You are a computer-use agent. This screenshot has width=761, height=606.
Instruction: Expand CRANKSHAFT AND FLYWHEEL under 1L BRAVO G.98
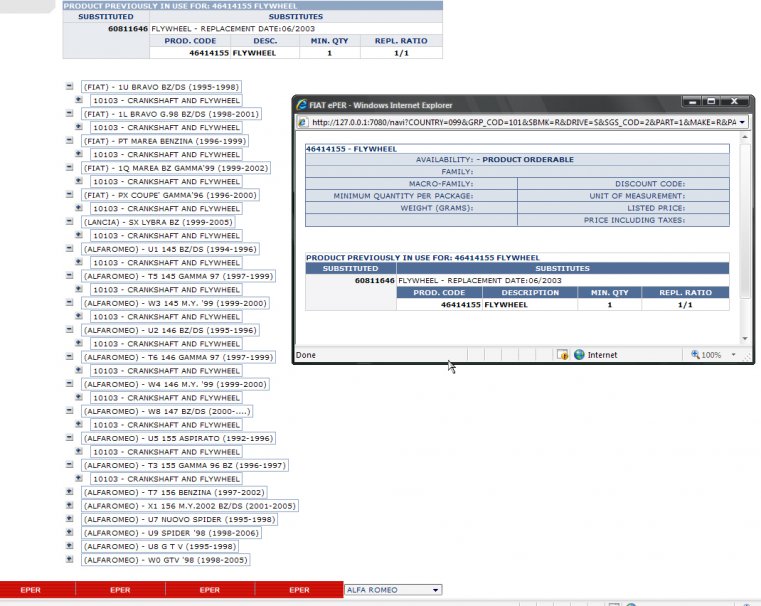79,127
